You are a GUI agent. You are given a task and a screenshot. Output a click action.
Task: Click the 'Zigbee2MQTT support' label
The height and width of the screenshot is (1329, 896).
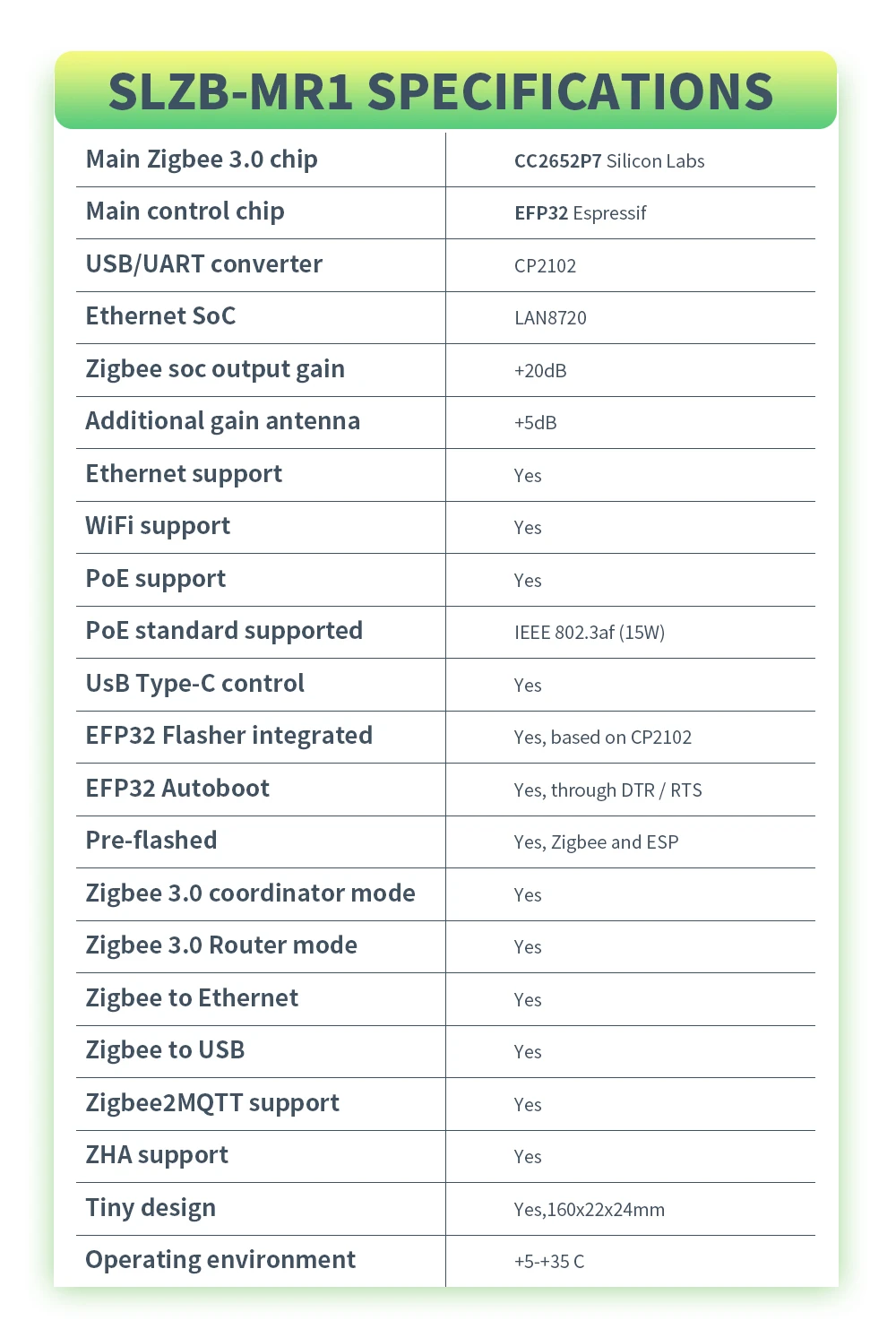click(212, 1103)
